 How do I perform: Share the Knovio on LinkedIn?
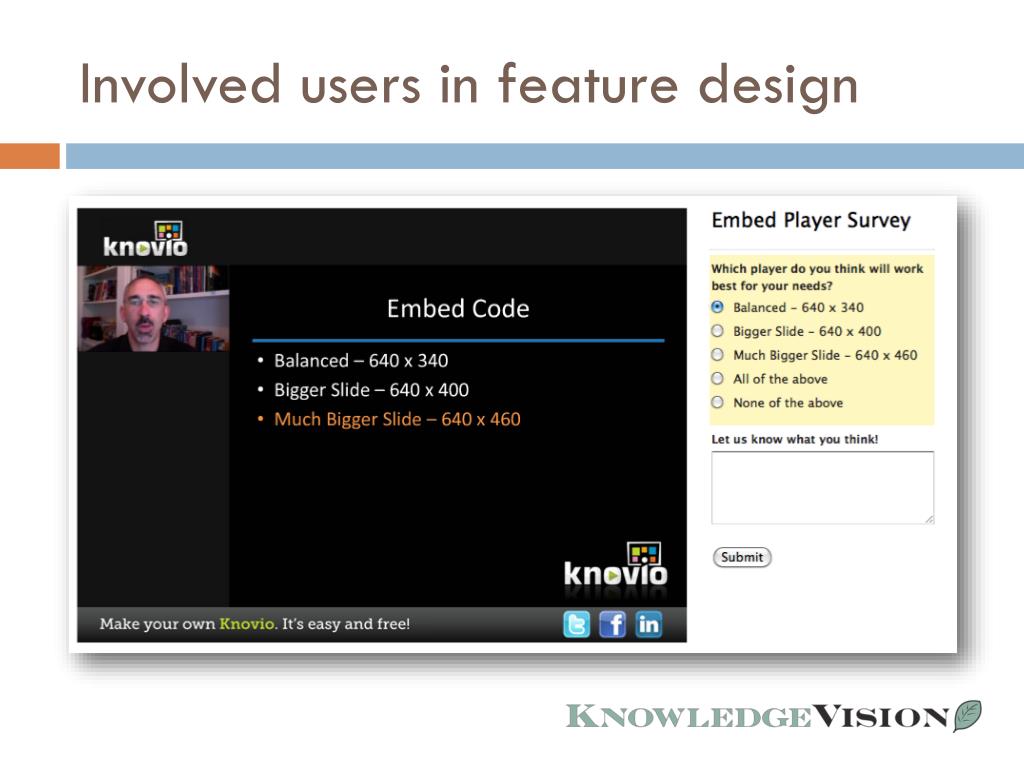click(648, 624)
